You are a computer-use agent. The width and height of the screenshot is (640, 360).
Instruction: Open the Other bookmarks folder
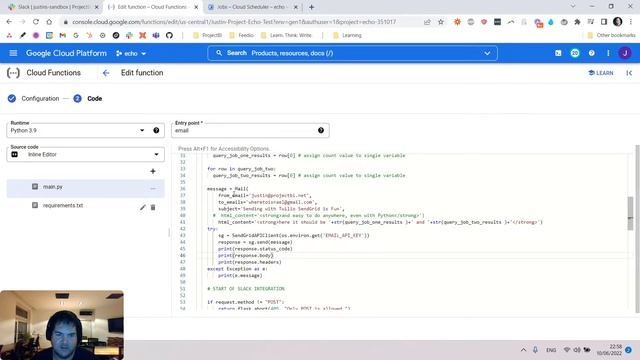611,36
